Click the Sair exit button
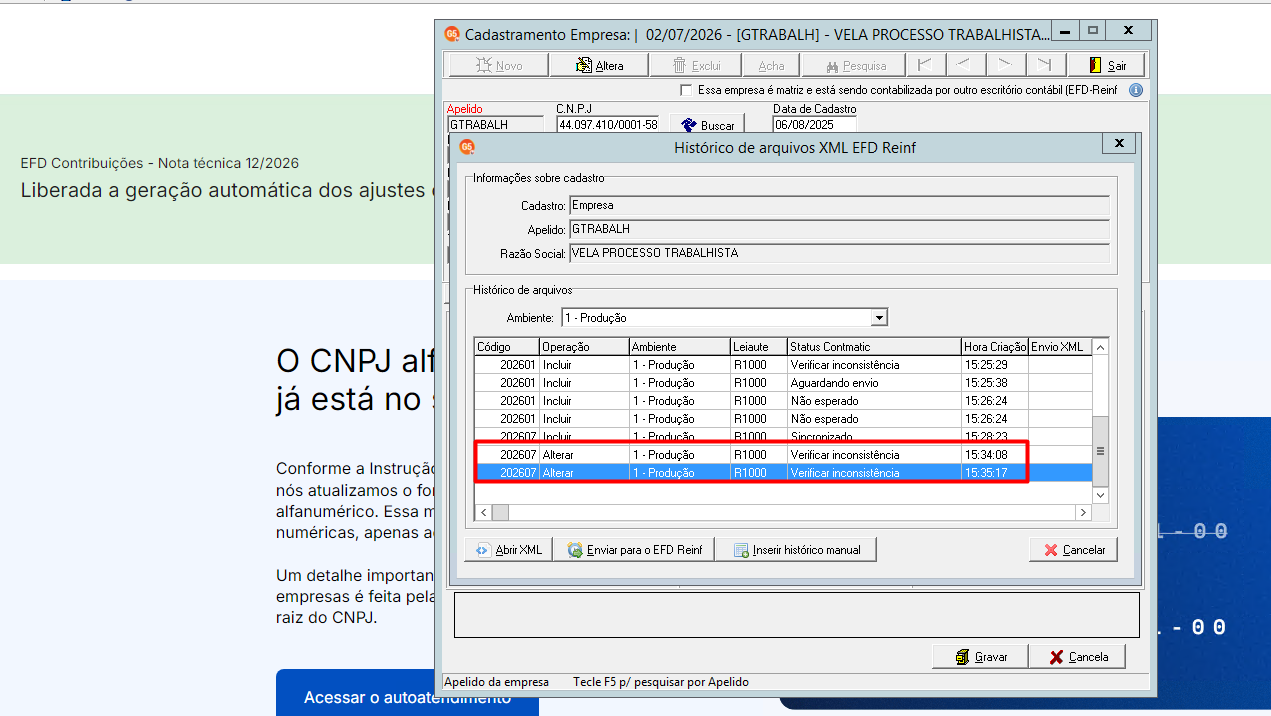This screenshot has height=716, width=1271. 1105,65
